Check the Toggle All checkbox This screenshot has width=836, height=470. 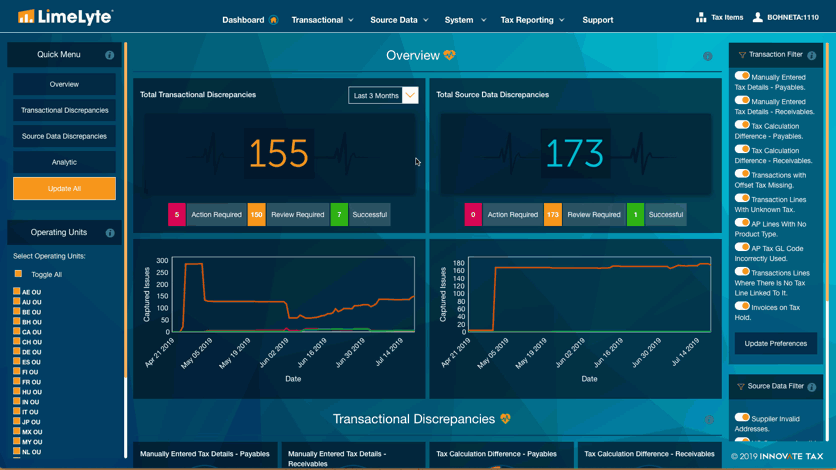point(18,273)
